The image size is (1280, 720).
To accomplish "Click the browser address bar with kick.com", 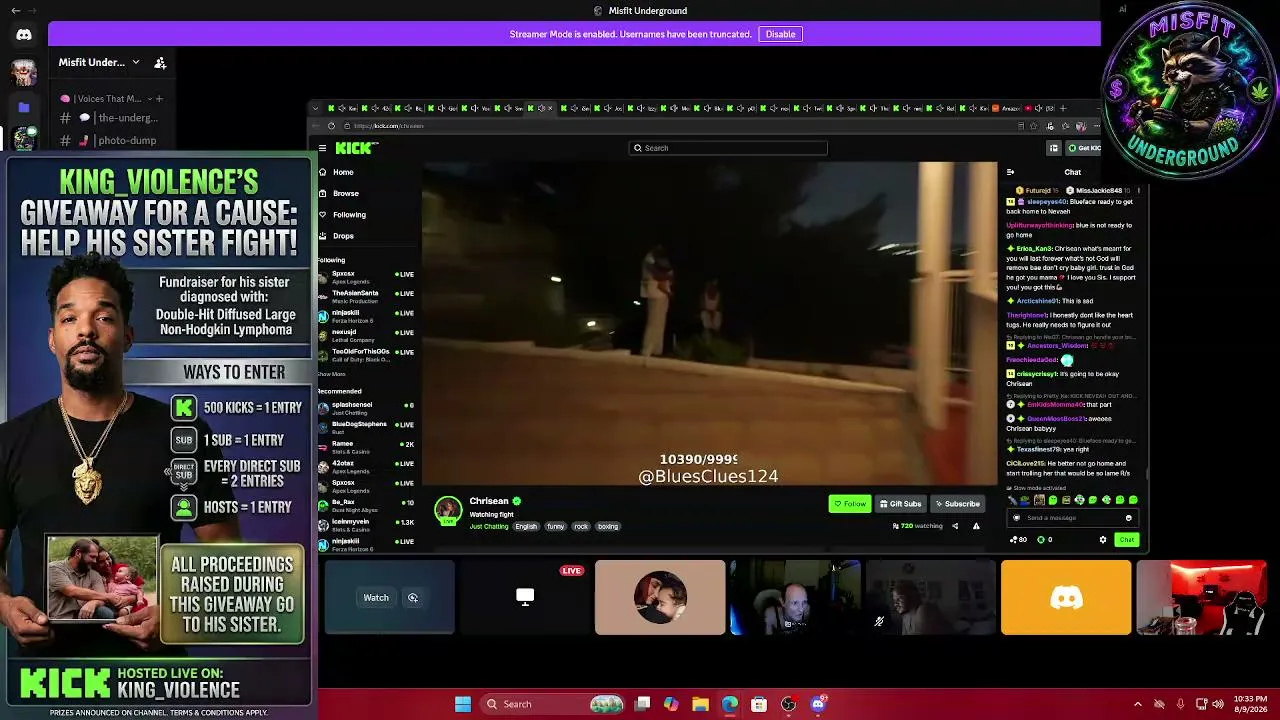I will (680, 126).
